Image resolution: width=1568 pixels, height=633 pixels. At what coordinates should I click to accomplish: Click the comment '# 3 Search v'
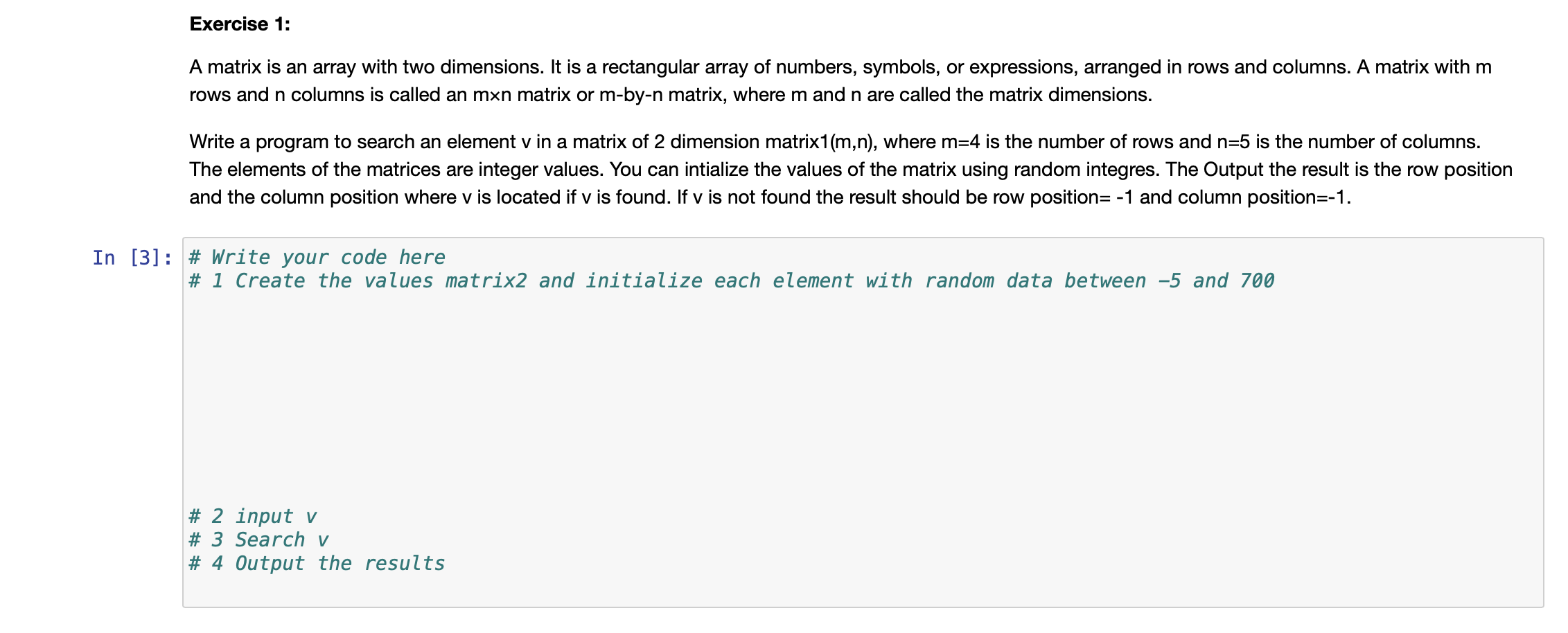coord(258,539)
